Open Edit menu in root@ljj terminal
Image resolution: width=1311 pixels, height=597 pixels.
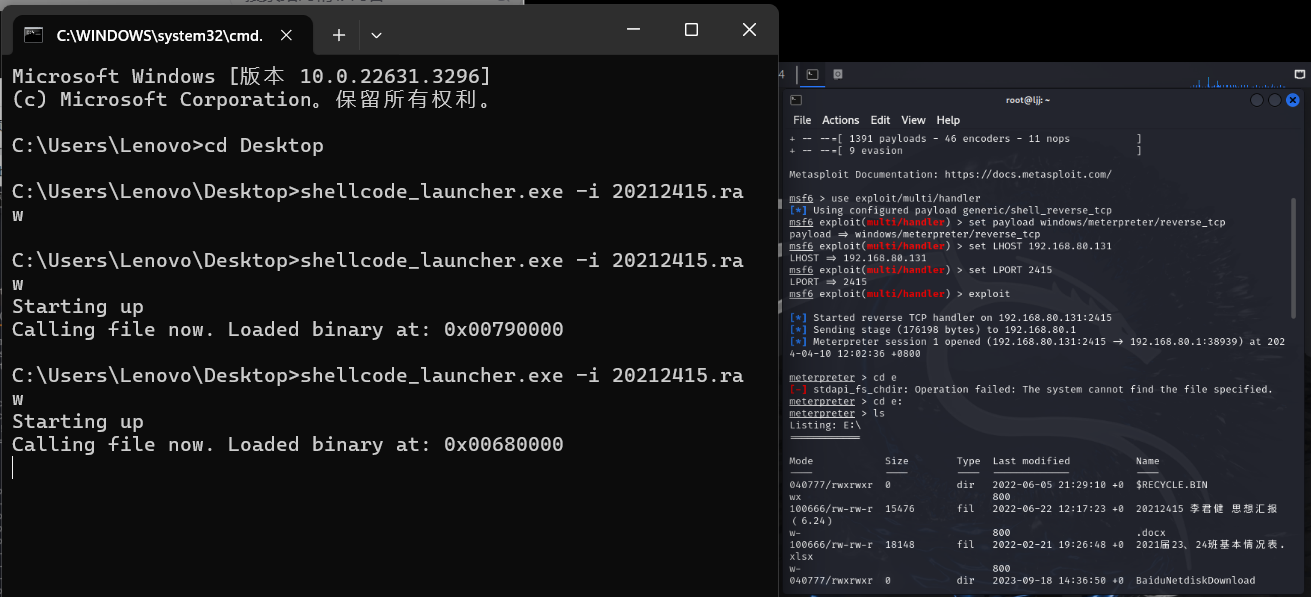click(x=880, y=120)
